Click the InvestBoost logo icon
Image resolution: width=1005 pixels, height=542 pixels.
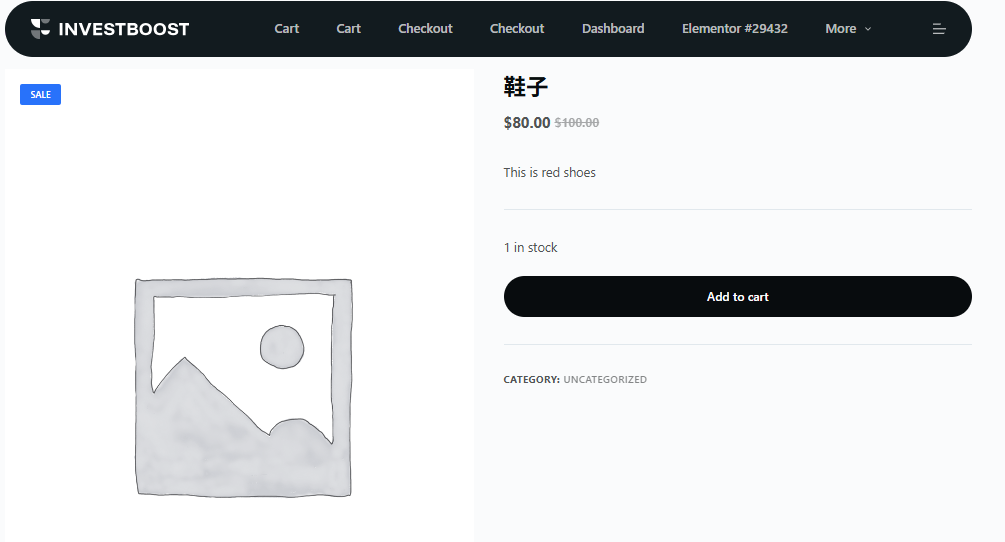tap(40, 29)
